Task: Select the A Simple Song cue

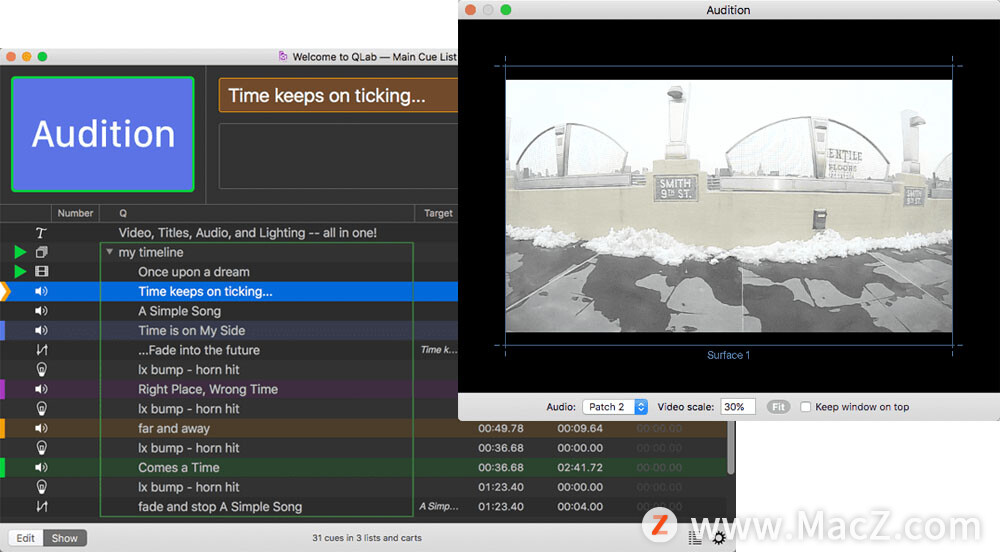Action: (x=179, y=311)
